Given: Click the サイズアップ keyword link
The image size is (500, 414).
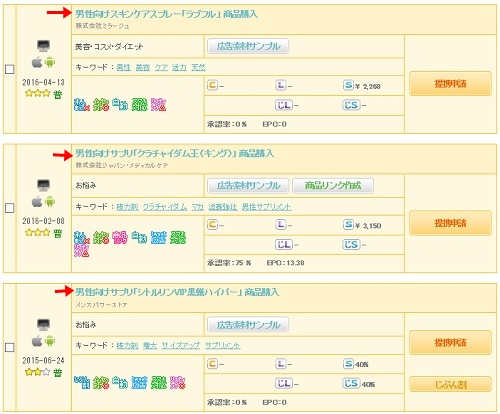Looking at the screenshot, I should pos(181,346).
